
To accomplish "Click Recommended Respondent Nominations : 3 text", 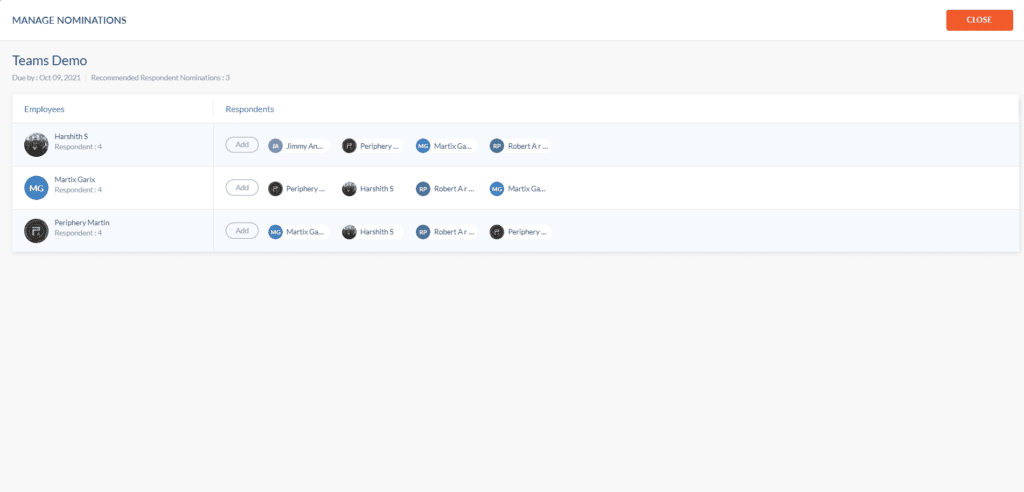I will coord(160,78).
